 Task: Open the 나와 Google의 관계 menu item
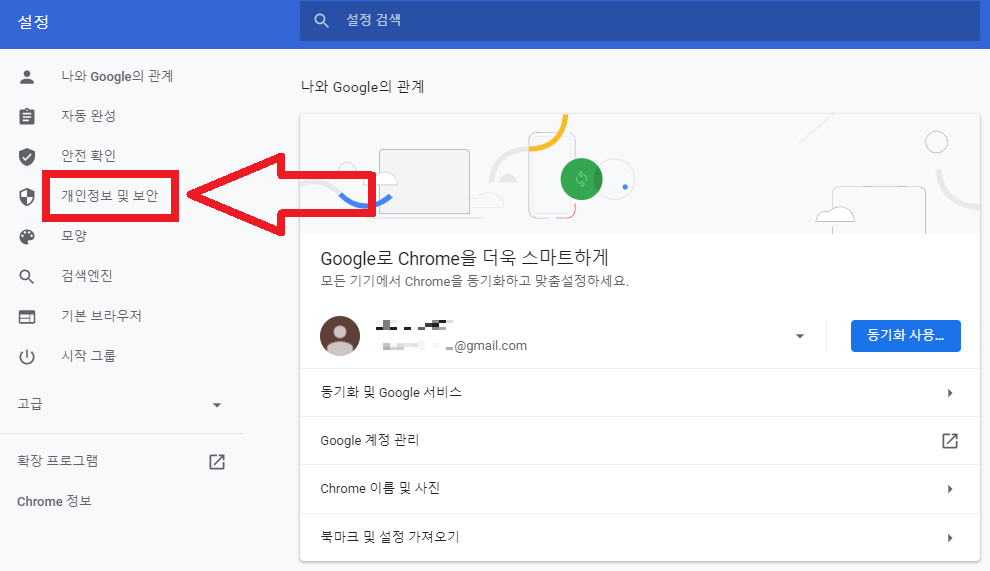click(x=117, y=76)
